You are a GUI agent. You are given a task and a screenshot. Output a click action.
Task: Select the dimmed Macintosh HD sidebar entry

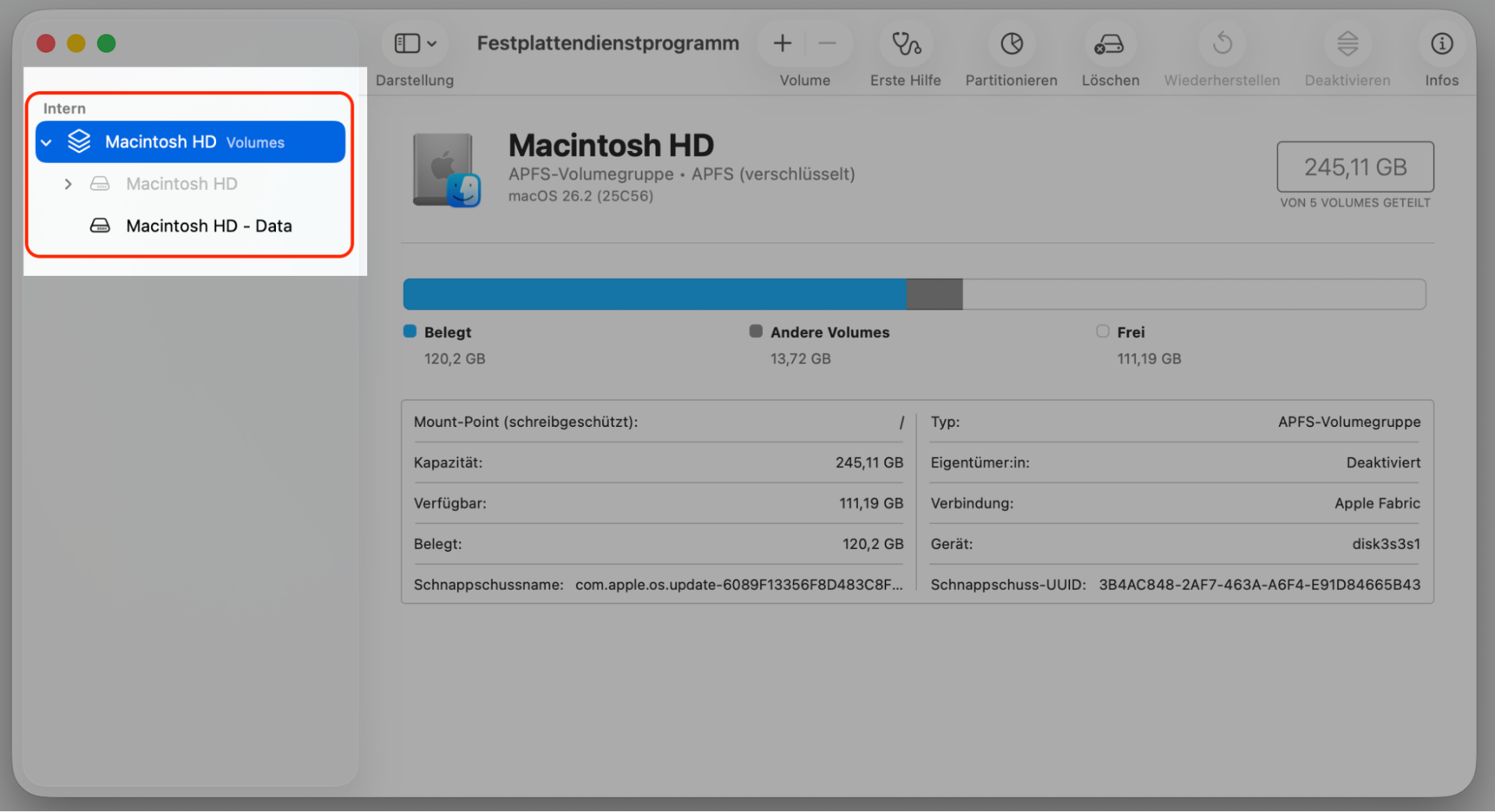pos(182,184)
